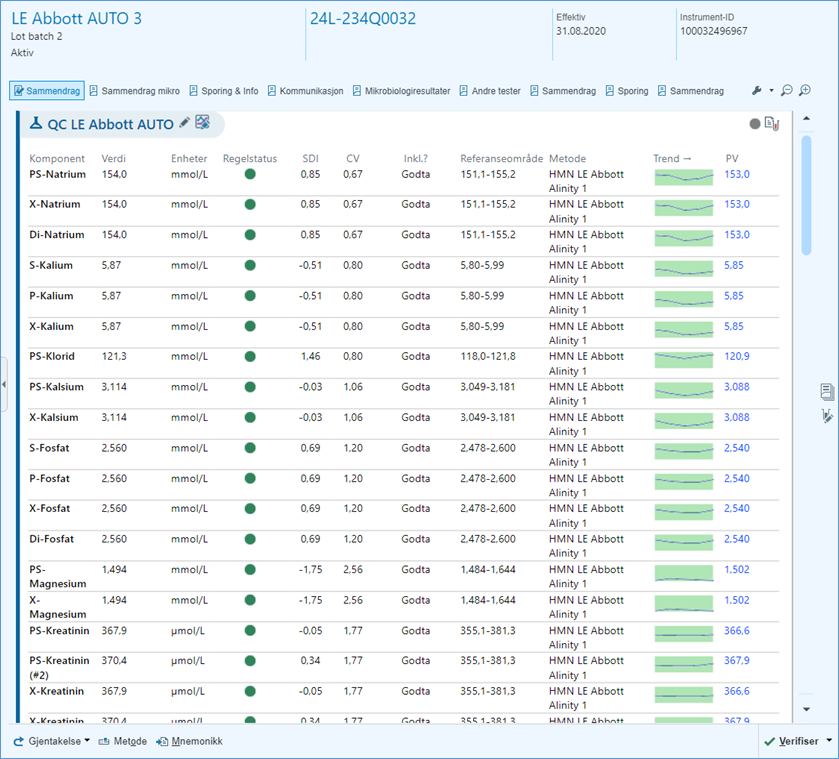The height and width of the screenshot is (759, 839).
Task: Open the Mikrobiologiresultater tab
Action: (x=401, y=91)
